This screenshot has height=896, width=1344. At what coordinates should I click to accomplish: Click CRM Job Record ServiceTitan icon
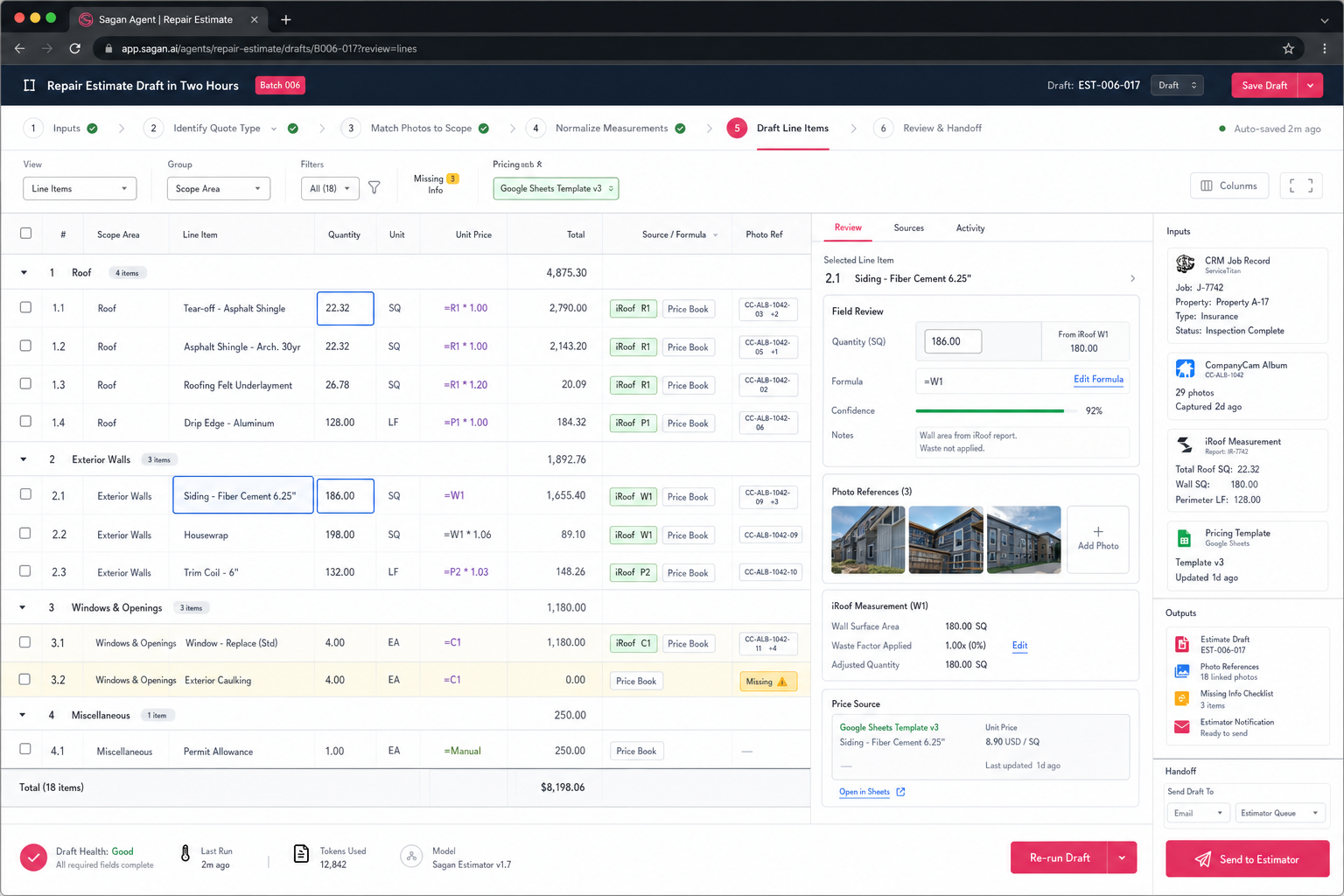1185,263
